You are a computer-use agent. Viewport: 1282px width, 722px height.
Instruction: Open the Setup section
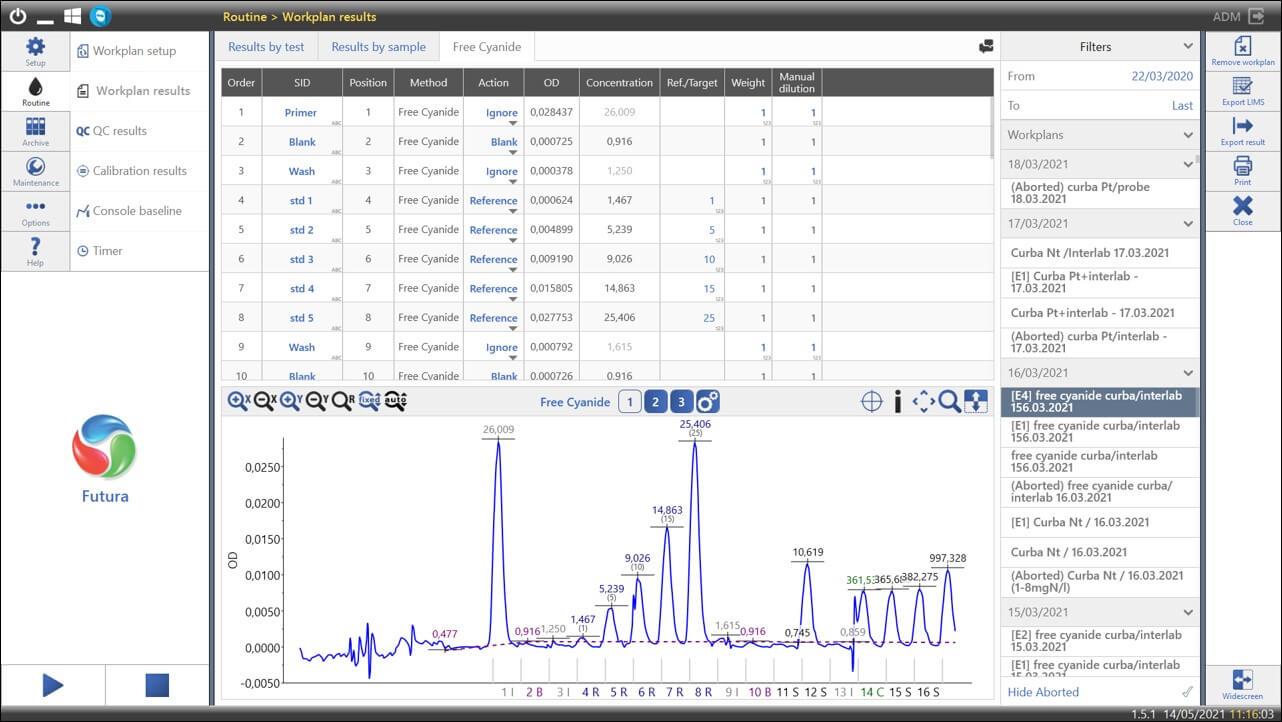(35, 51)
